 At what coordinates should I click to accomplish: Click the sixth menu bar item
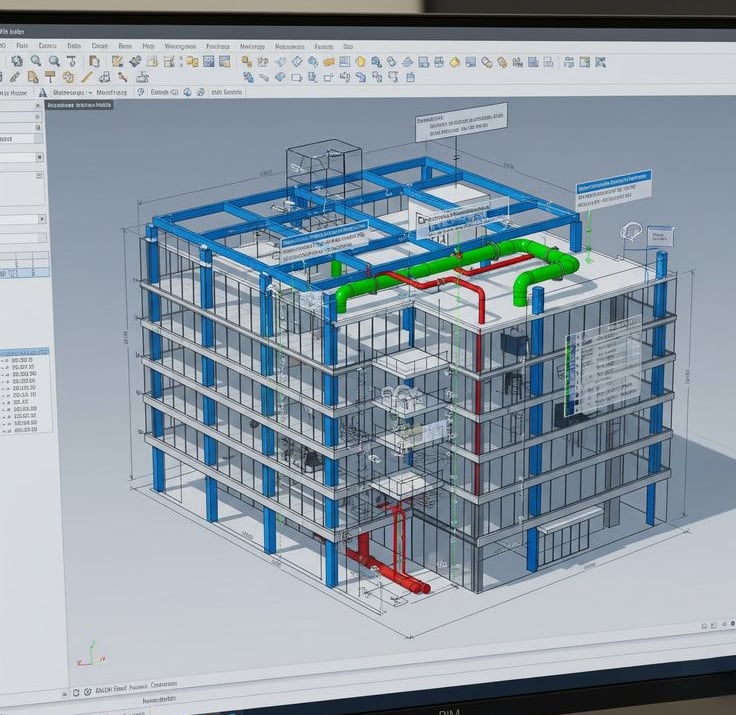point(125,46)
